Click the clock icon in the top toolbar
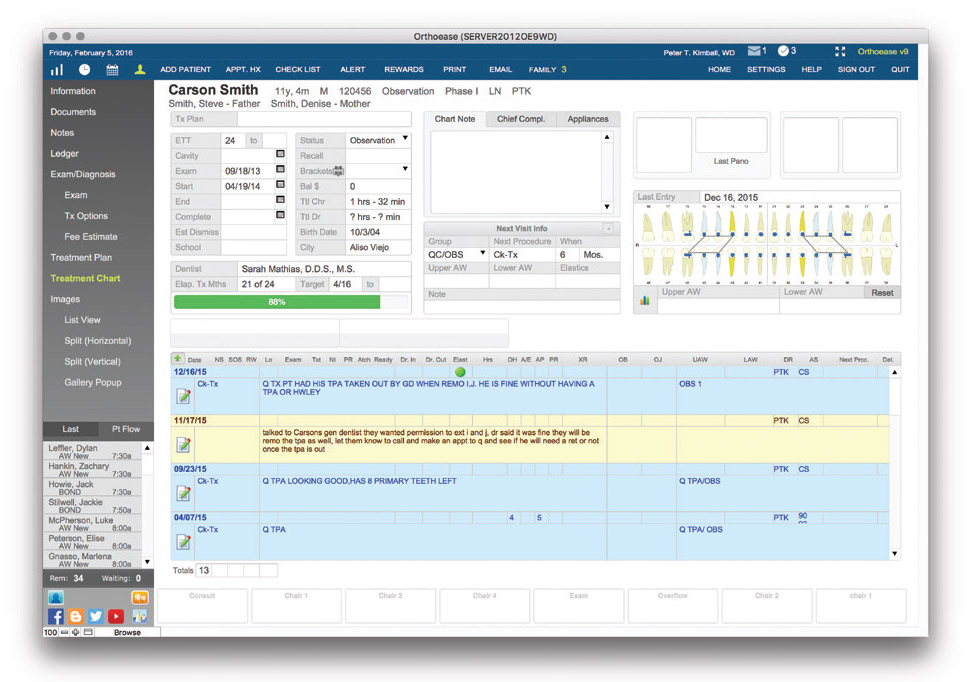The height and width of the screenshot is (682, 967). coord(85,70)
